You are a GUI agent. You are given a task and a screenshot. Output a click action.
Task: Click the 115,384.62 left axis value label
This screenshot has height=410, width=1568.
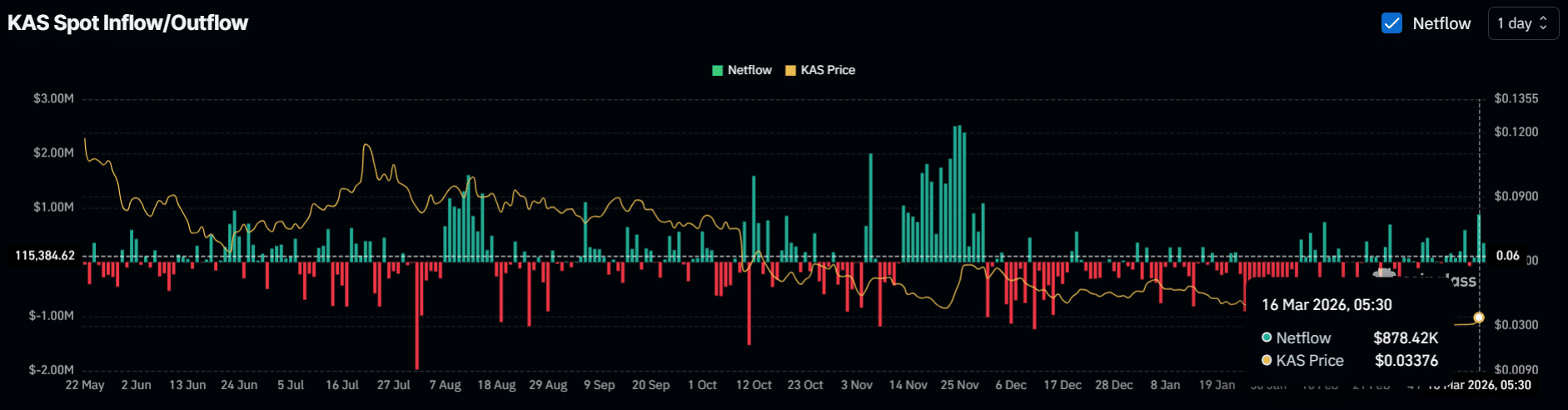pos(45,256)
